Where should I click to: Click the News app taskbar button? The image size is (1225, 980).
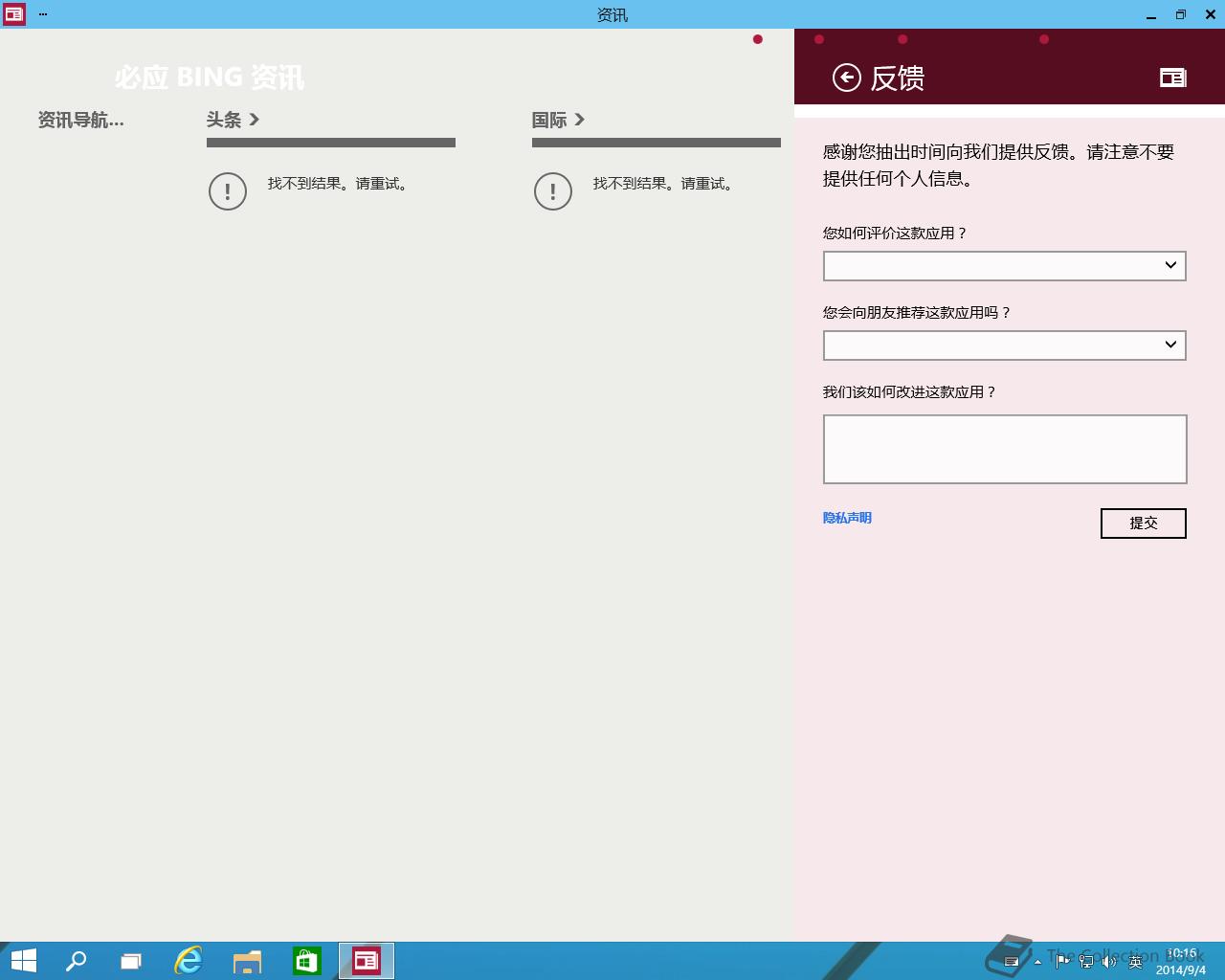(x=367, y=961)
